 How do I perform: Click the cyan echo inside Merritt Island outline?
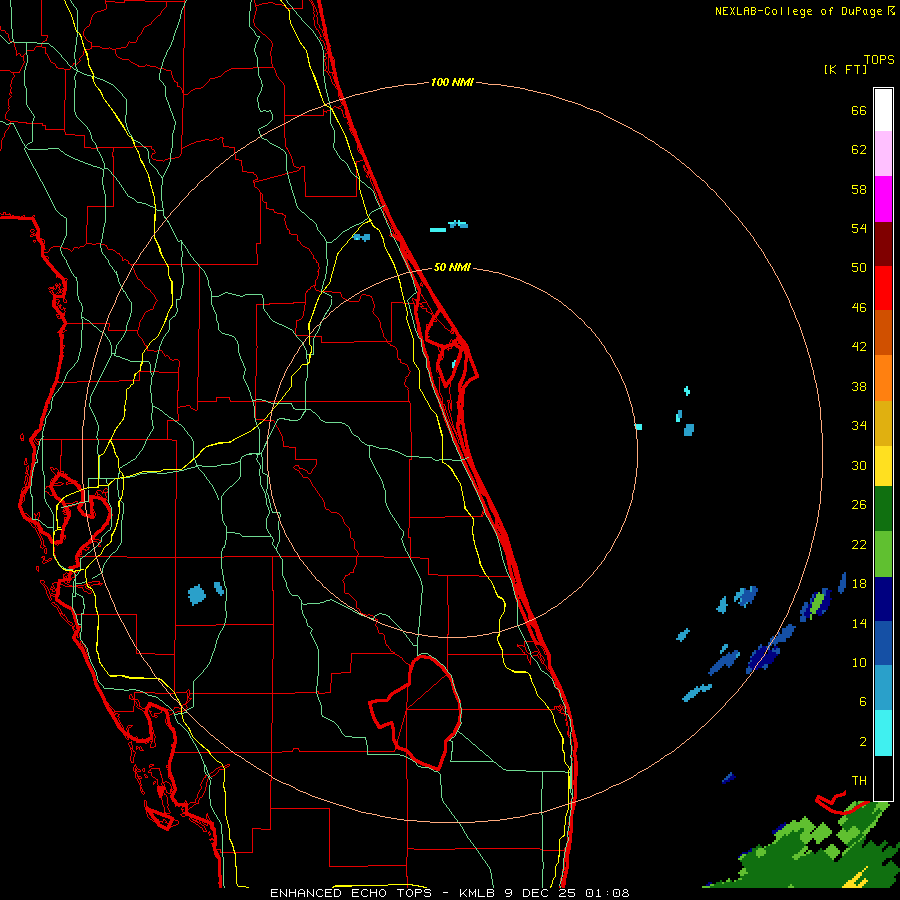coord(453,364)
